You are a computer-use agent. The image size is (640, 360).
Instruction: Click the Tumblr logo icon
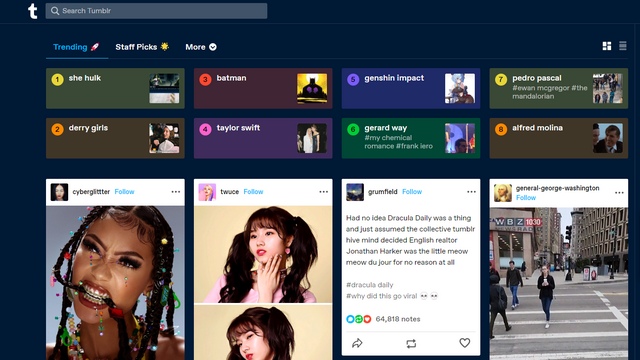(33, 11)
